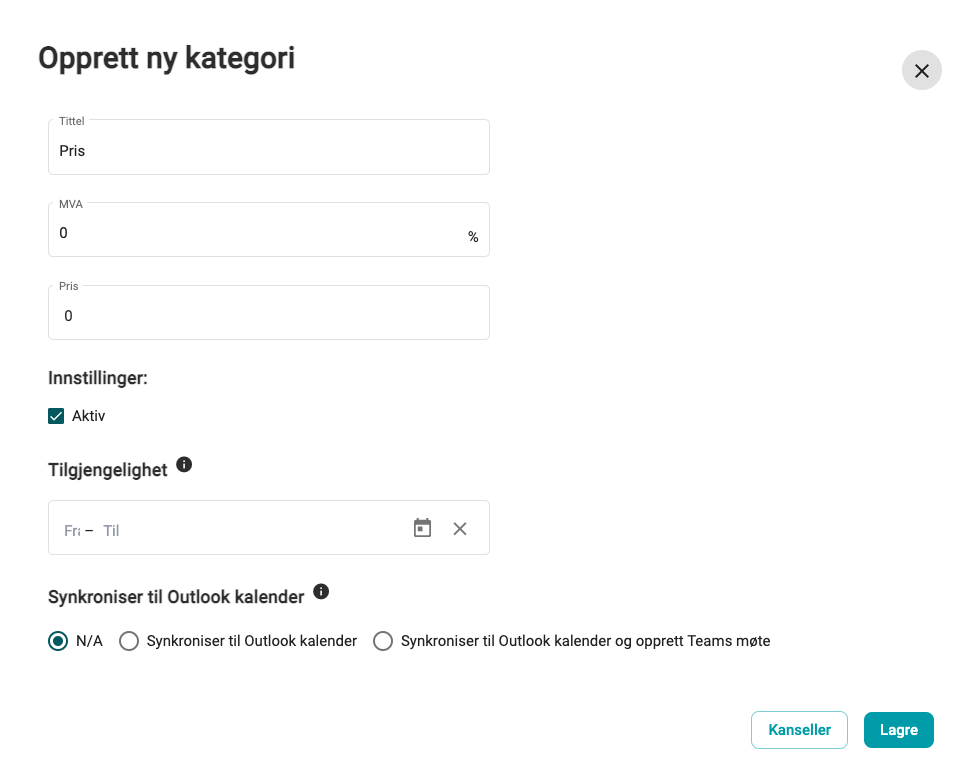Focus the MVA percentage field

[269, 230]
